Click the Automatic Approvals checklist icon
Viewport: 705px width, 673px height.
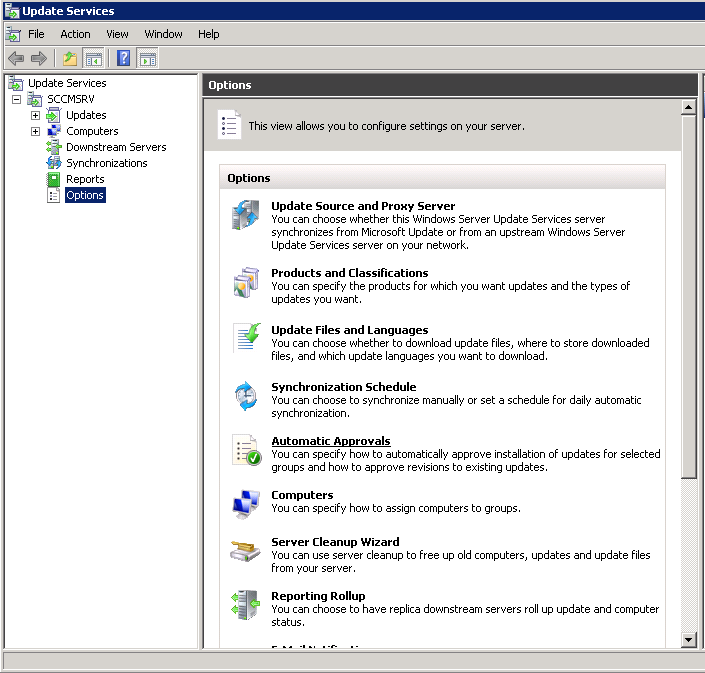coord(246,450)
